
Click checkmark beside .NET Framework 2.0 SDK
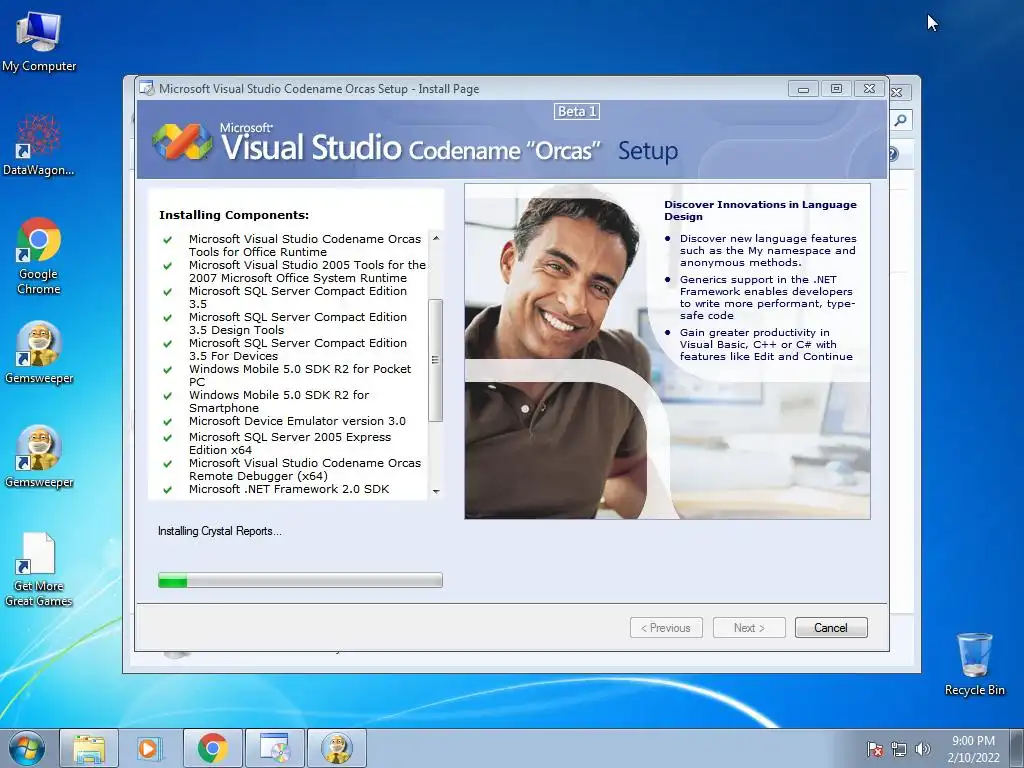168,490
